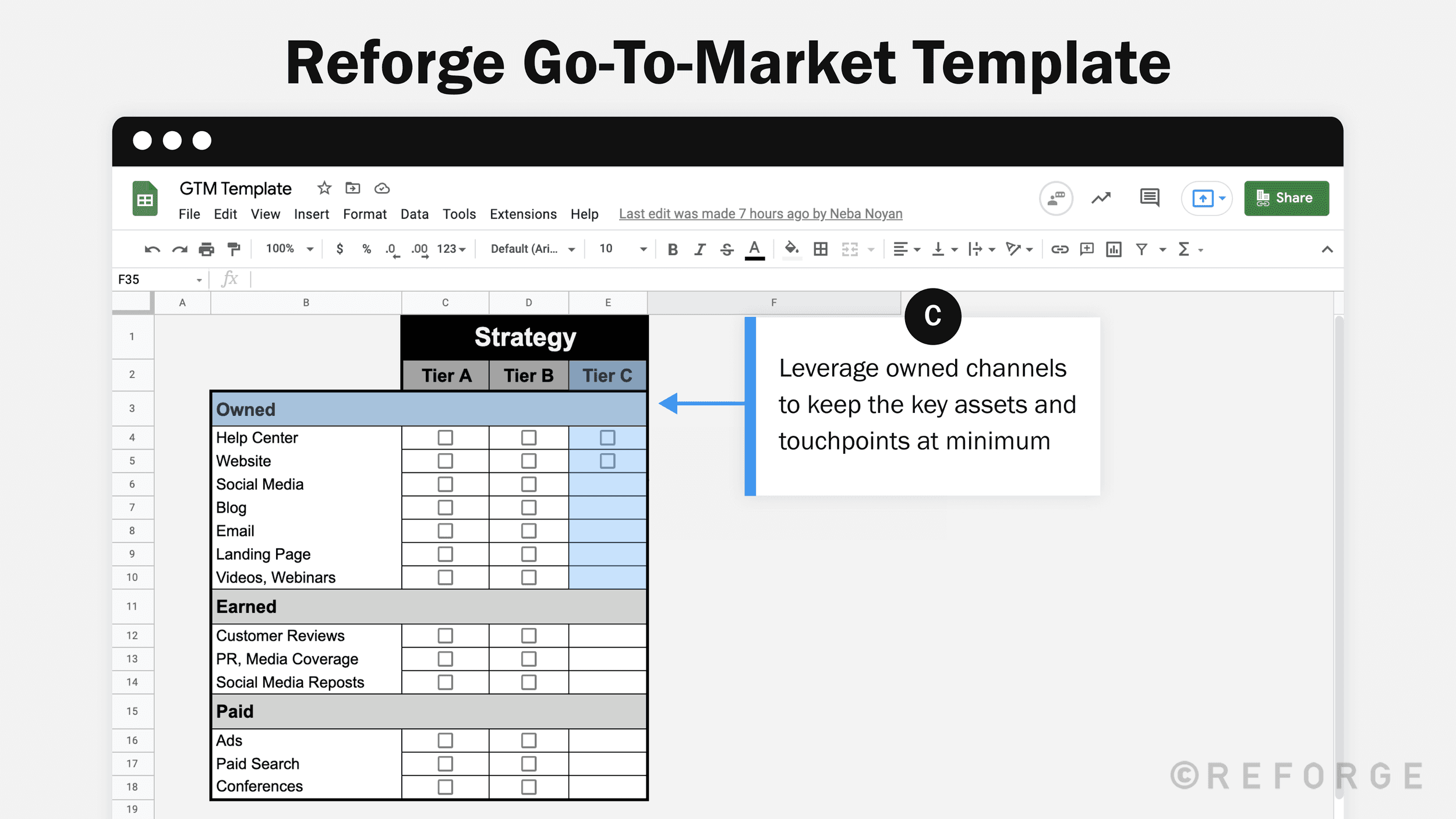Undo the last action
Image resolution: width=1456 pixels, height=819 pixels.
151,249
